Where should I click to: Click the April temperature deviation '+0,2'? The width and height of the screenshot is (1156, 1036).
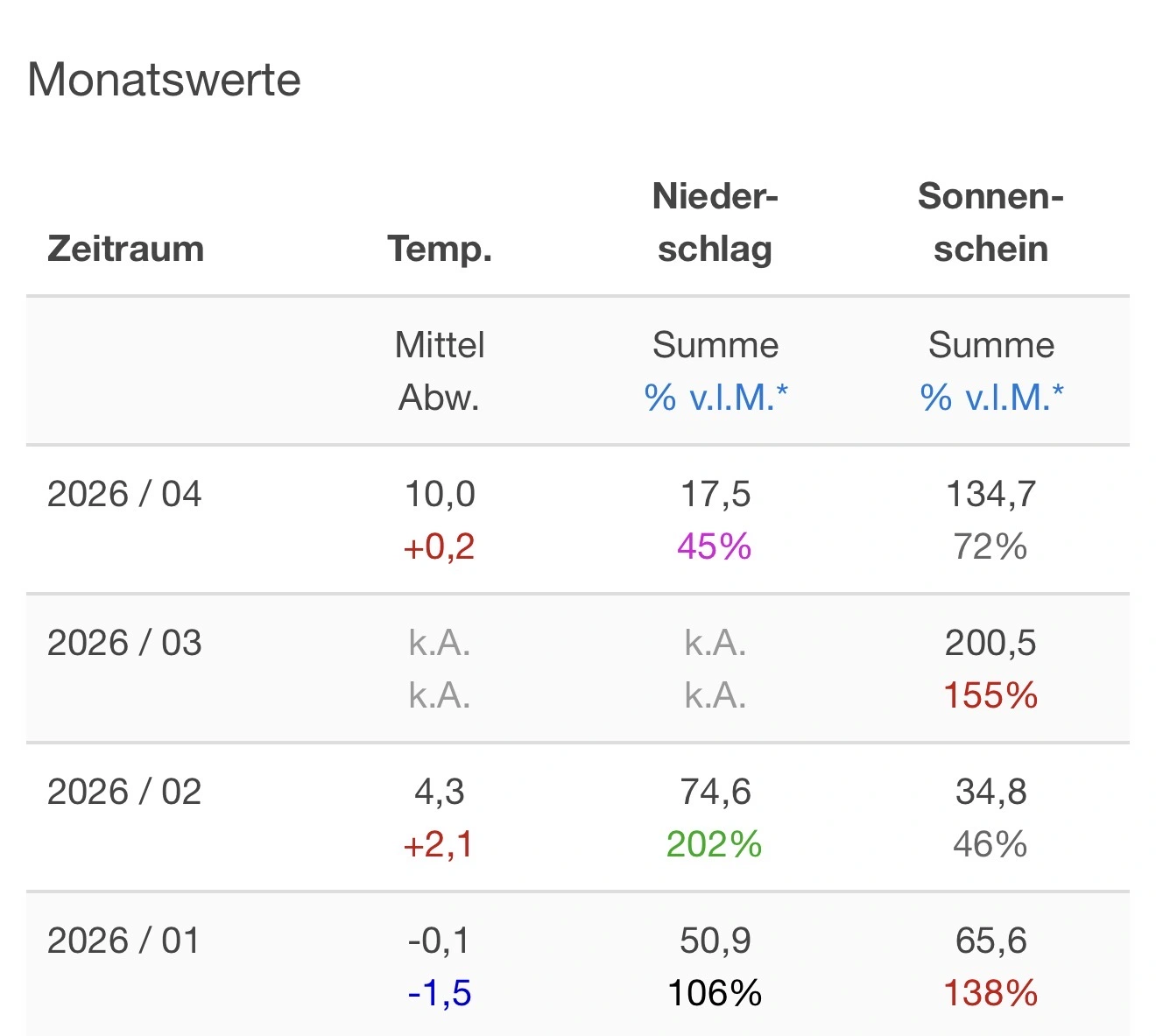pyautogui.click(x=439, y=547)
